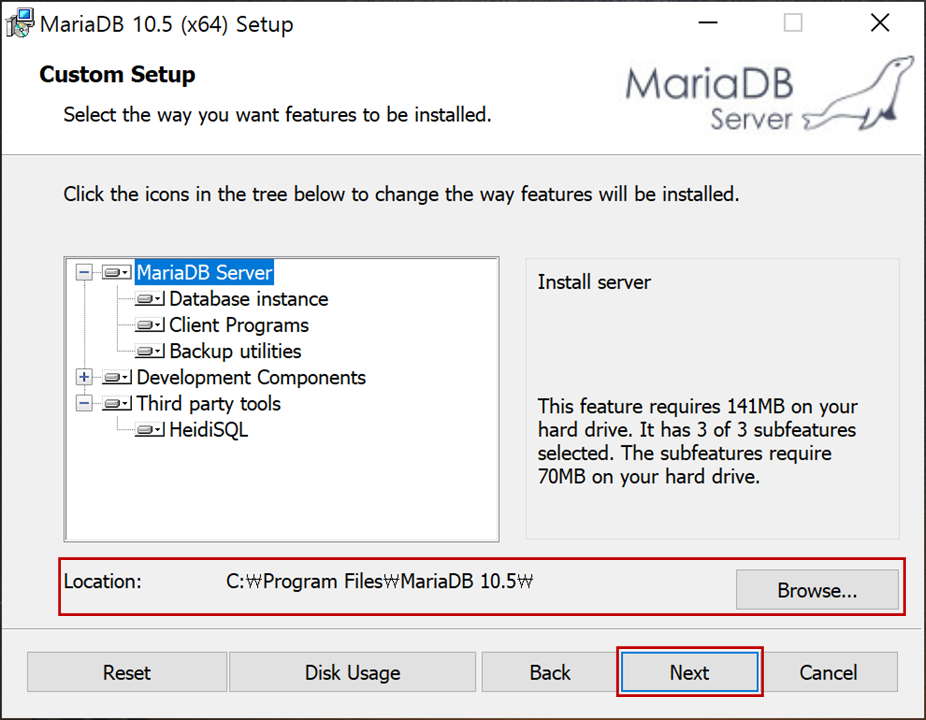Click the 'This feature requires 141MB' text

click(x=697, y=441)
